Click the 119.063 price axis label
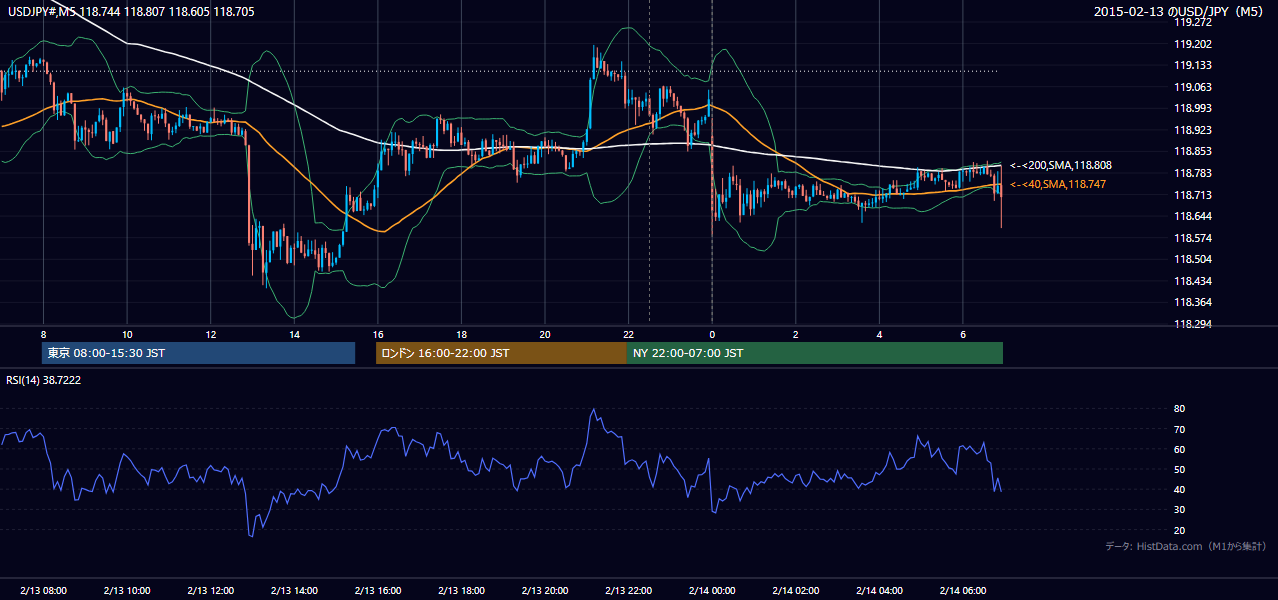This screenshot has width=1278, height=600. (1193, 87)
